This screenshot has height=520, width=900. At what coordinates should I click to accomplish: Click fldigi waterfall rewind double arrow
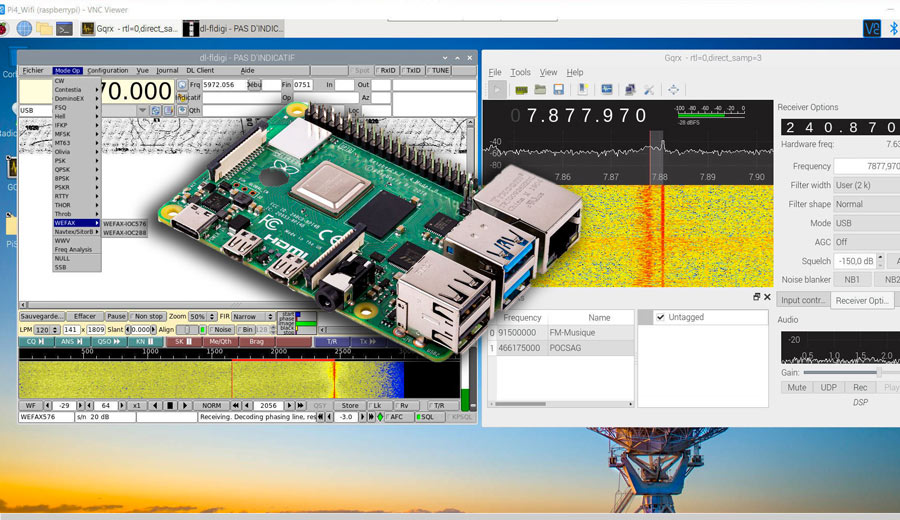235,405
